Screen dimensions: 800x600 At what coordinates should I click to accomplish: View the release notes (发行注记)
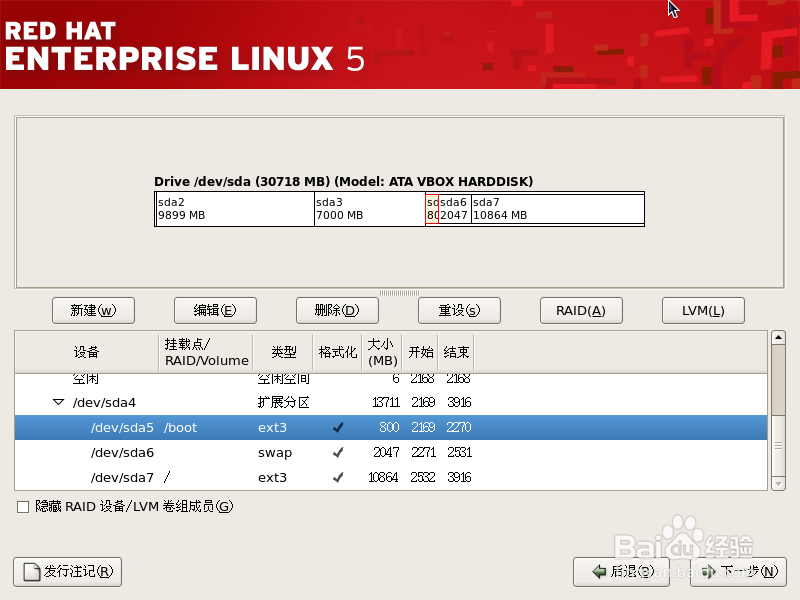[66, 572]
